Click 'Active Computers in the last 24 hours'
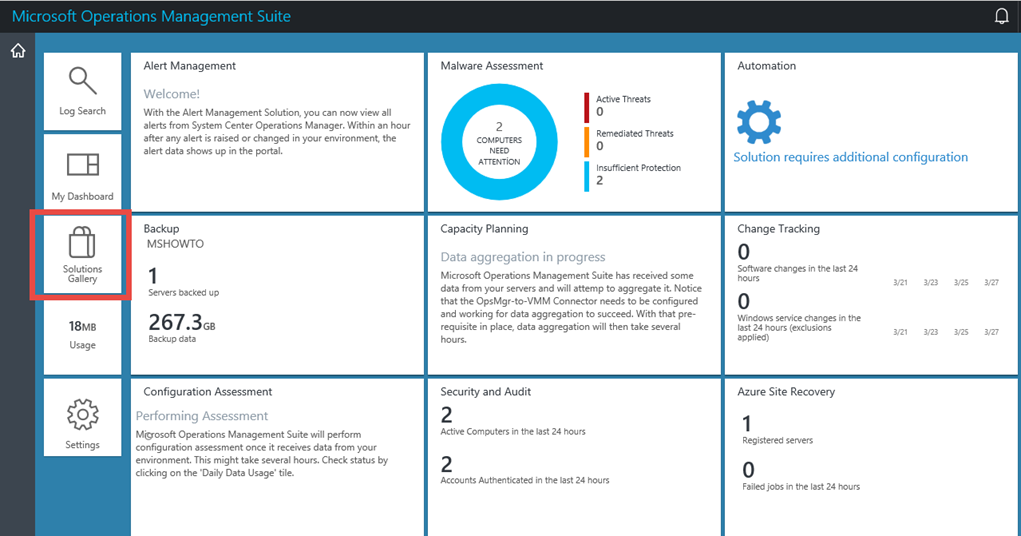The image size is (1021, 536). tap(513, 431)
